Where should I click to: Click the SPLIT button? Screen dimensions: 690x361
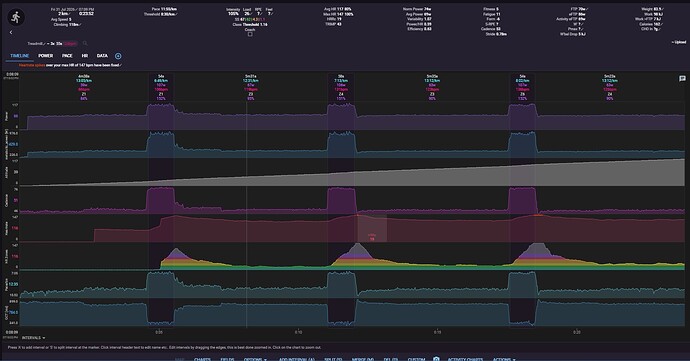333,359
